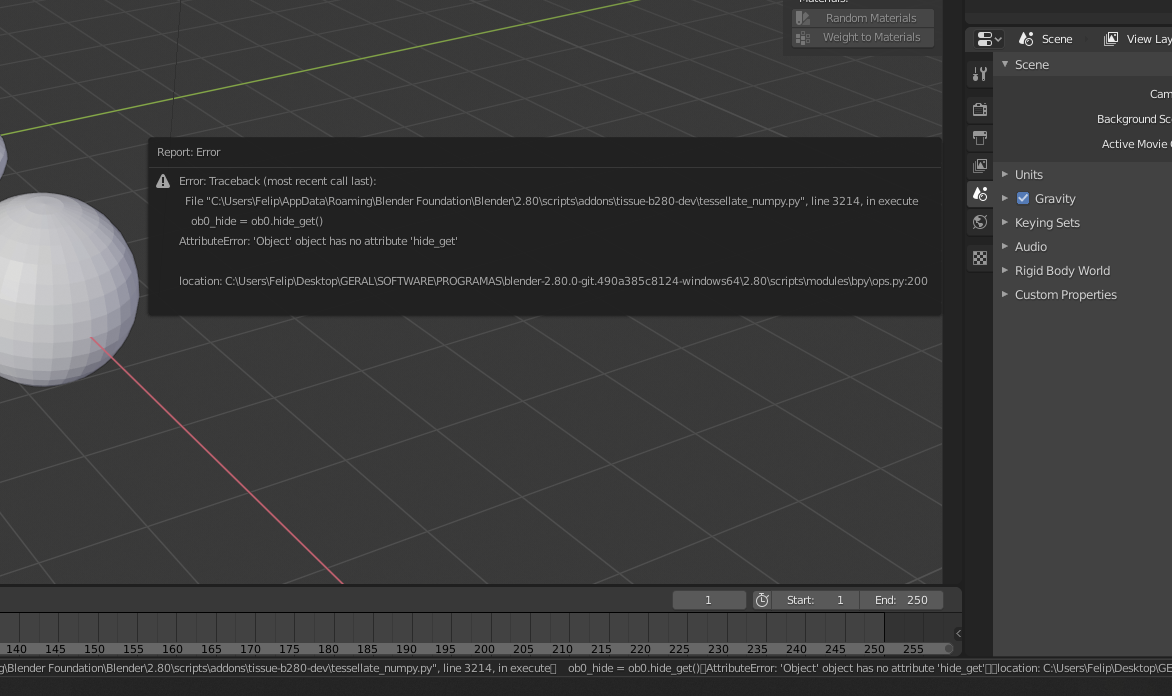Image resolution: width=1172 pixels, height=696 pixels.
Task: Open the Texture properties tab
Action: click(980, 258)
